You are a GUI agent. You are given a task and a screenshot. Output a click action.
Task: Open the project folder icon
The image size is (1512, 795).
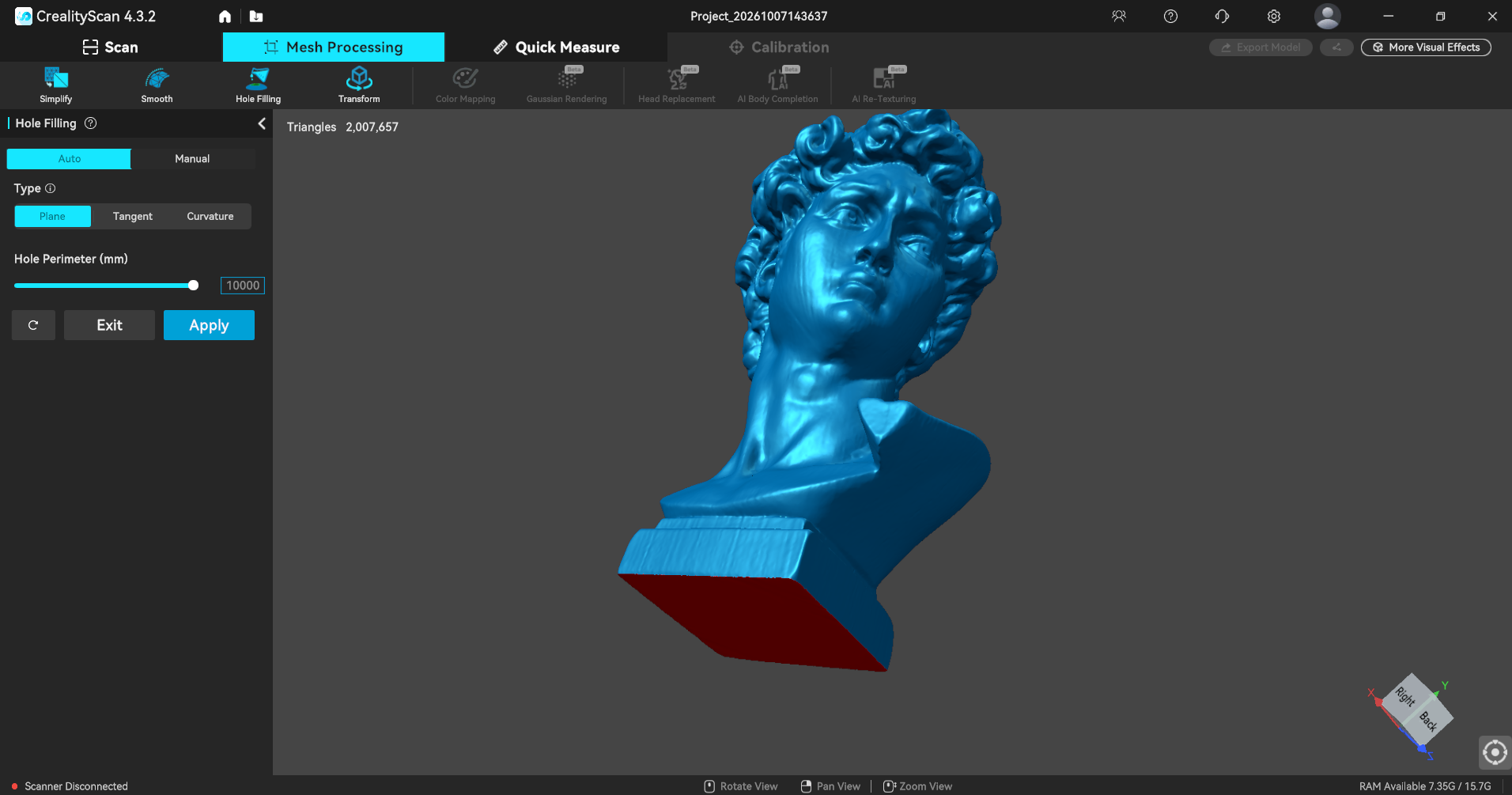[256, 17]
